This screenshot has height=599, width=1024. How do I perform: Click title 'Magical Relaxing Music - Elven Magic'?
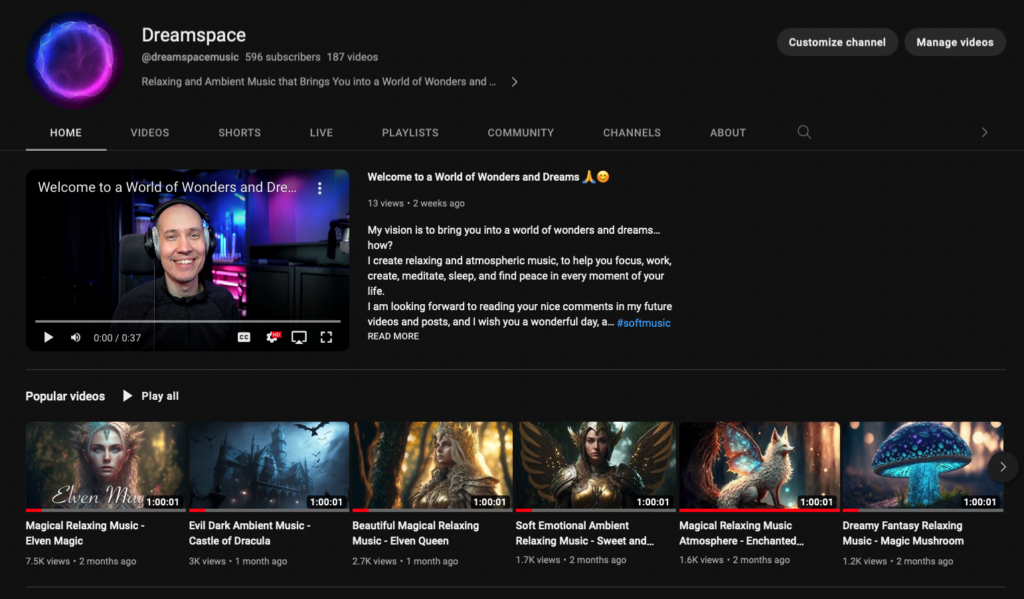85,533
